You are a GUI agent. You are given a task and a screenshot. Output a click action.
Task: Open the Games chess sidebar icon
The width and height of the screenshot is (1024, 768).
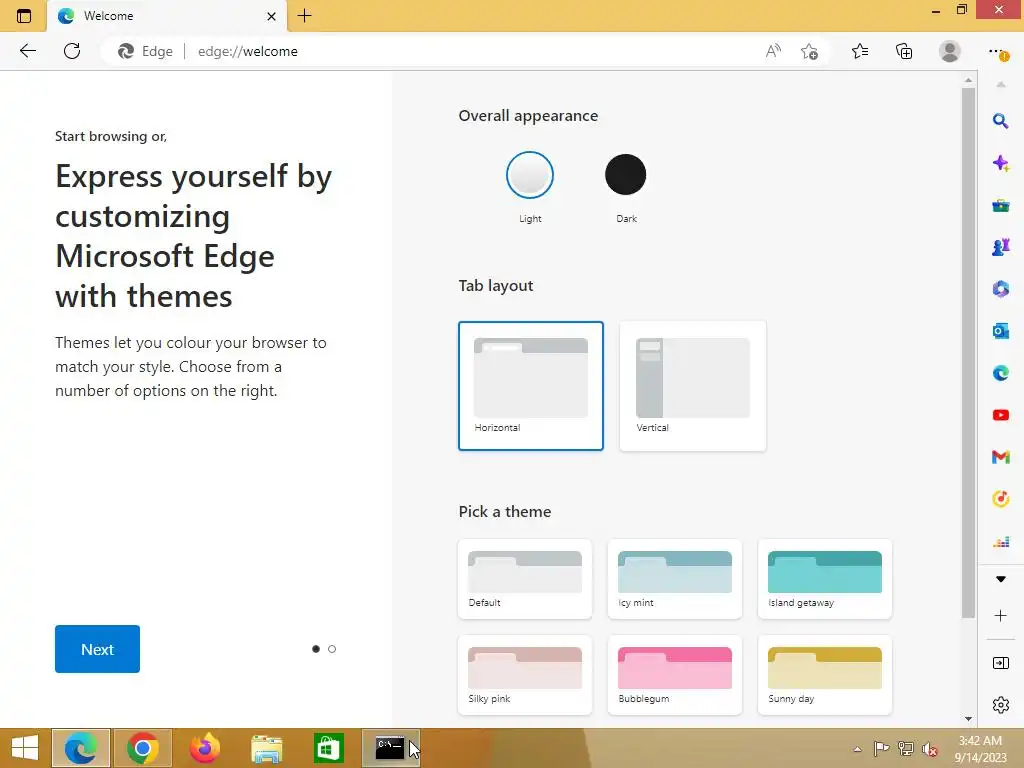pos(1000,247)
